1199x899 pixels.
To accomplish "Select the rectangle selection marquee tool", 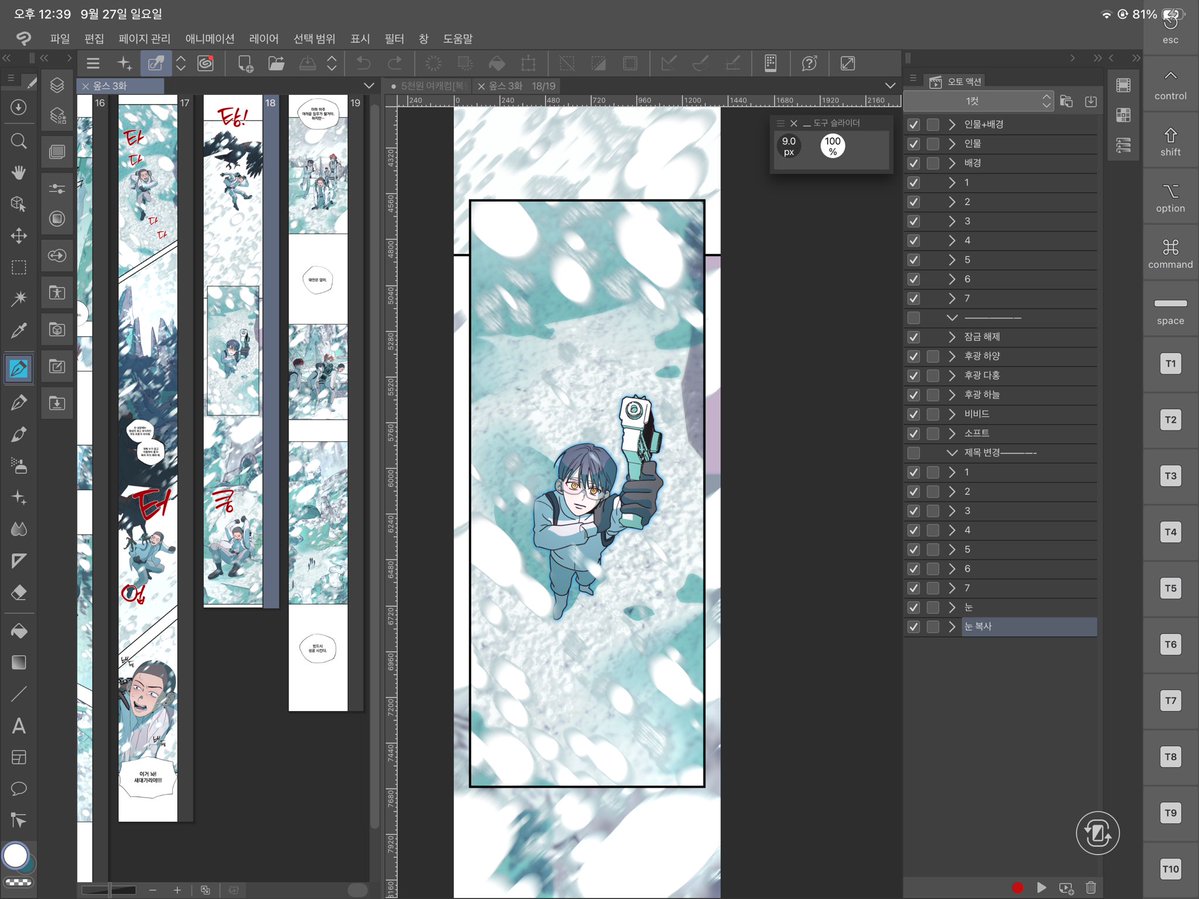I will point(18,267).
